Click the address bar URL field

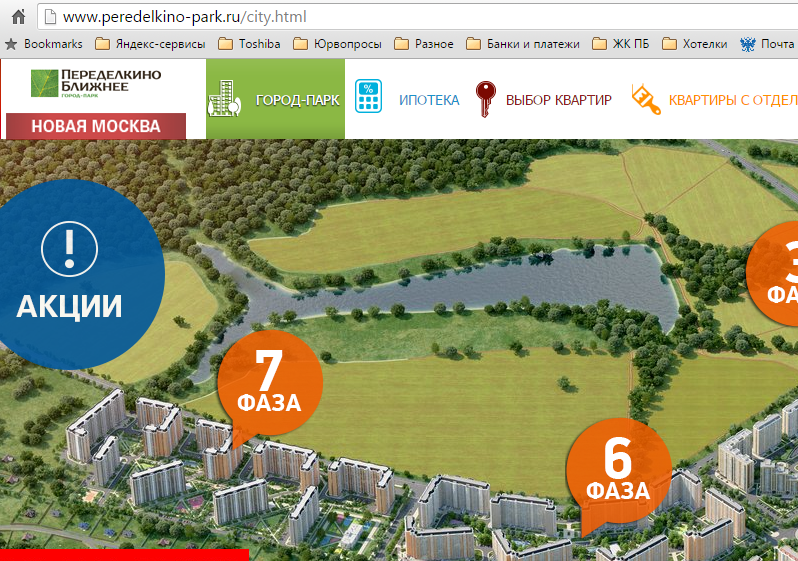pyautogui.click(x=417, y=17)
